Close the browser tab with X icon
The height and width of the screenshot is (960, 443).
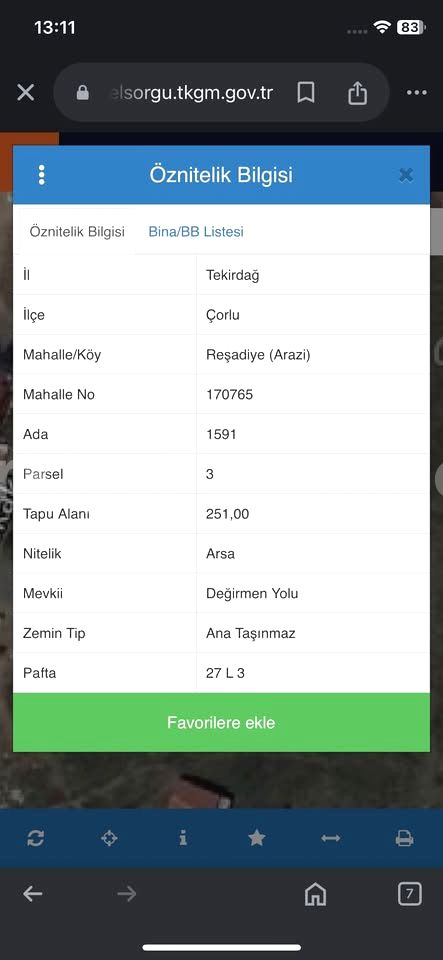(x=26, y=92)
